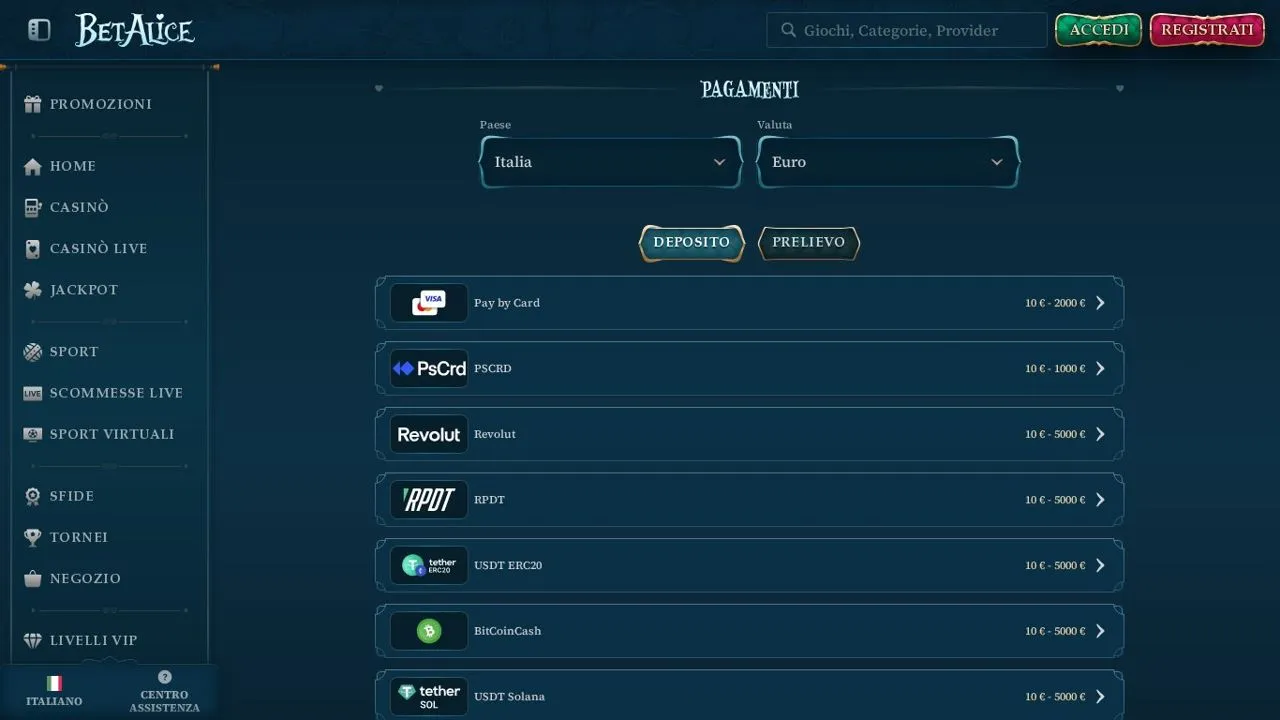Expand BitCoinCash row arrow

click(x=1100, y=631)
